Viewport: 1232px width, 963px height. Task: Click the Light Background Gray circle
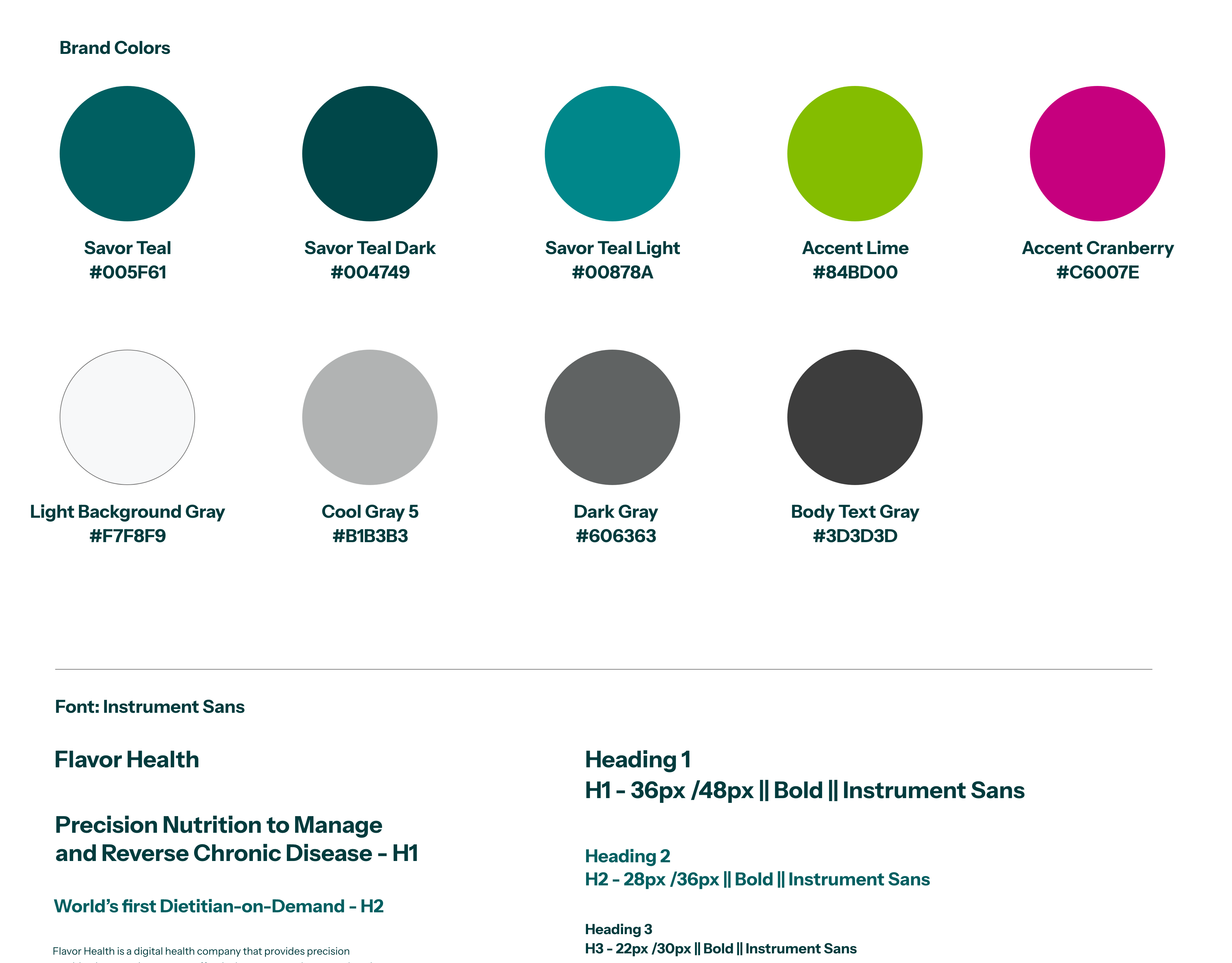tap(127, 417)
